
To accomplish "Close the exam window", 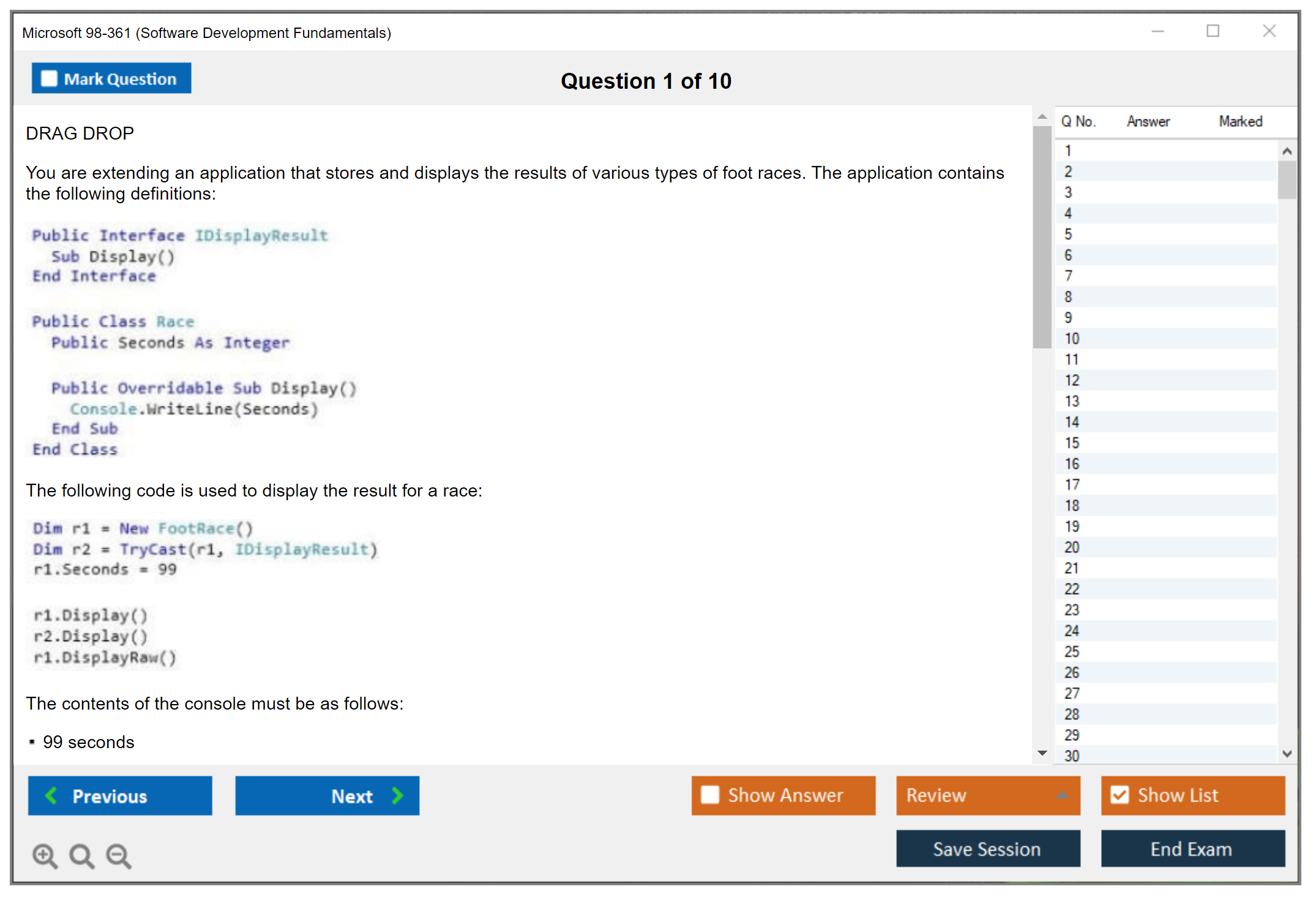I will [1269, 31].
